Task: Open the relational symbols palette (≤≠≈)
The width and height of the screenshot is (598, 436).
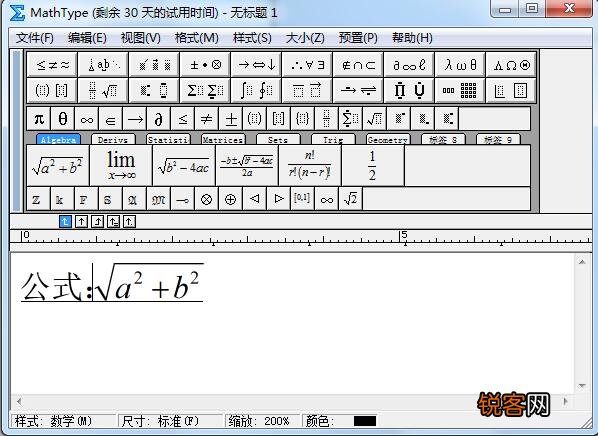Action: point(52,65)
